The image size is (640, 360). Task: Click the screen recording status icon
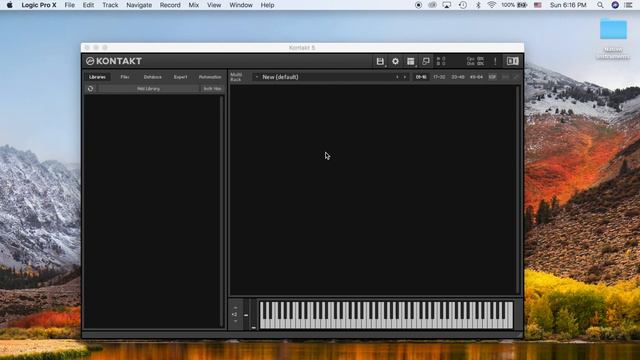[x=418, y=5]
